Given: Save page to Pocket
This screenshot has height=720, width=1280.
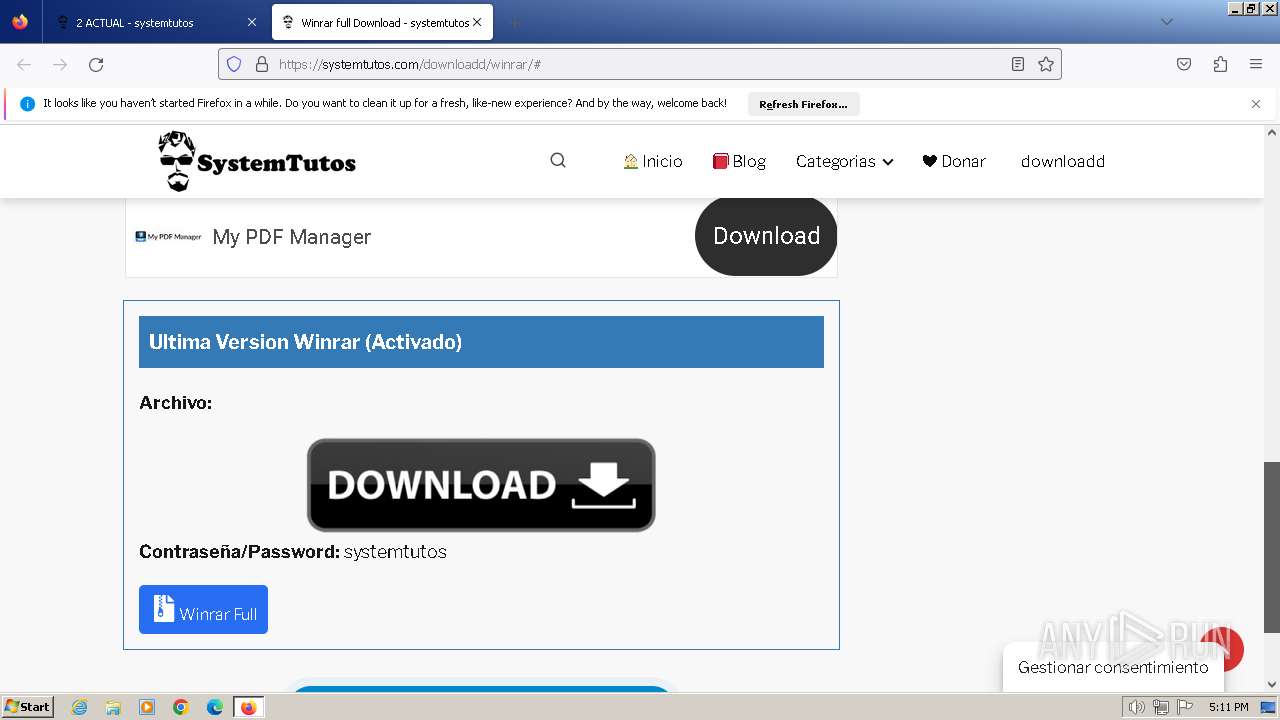Looking at the screenshot, I should (x=1184, y=64).
